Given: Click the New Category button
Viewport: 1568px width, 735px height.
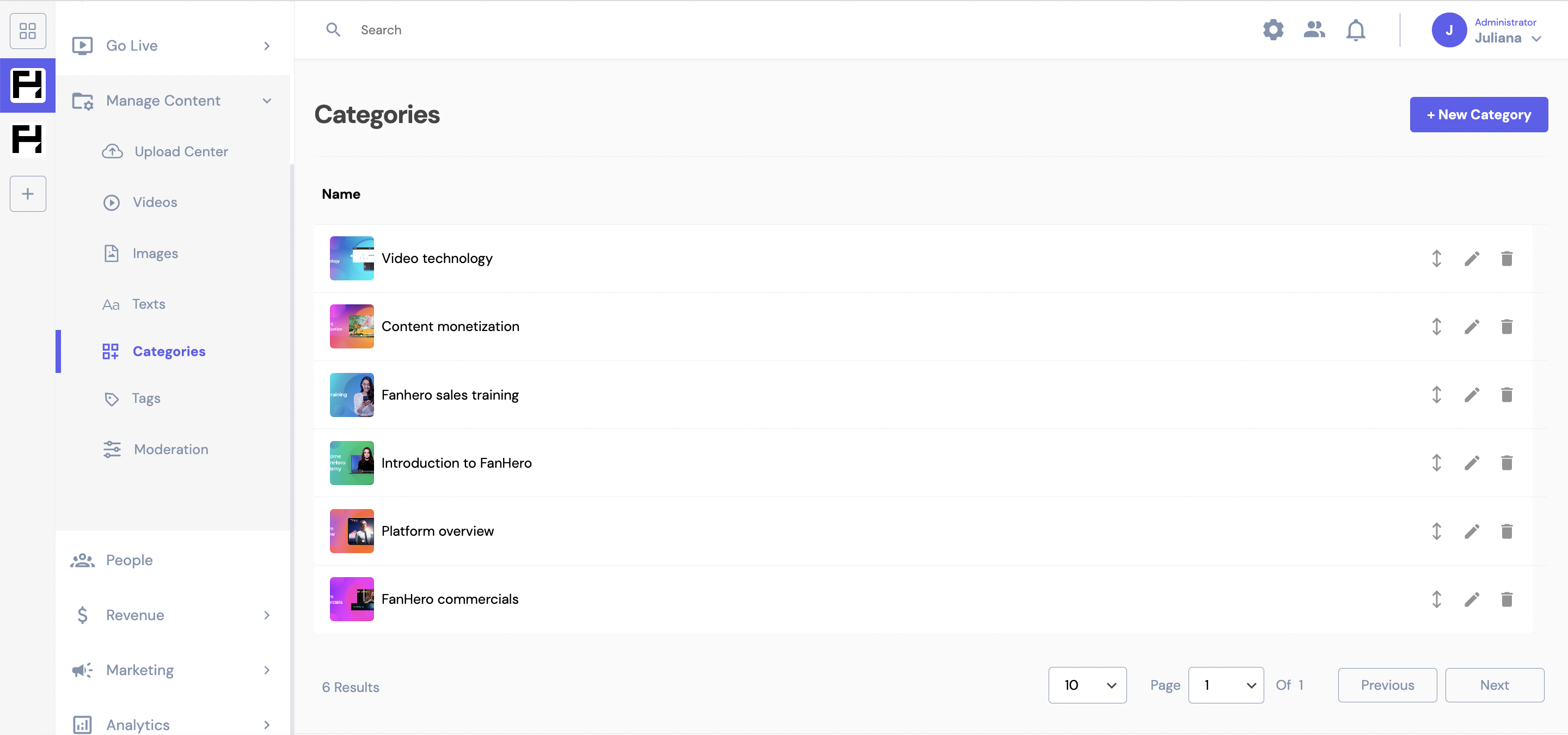Looking at the screenshot, I should [1478, 114].
